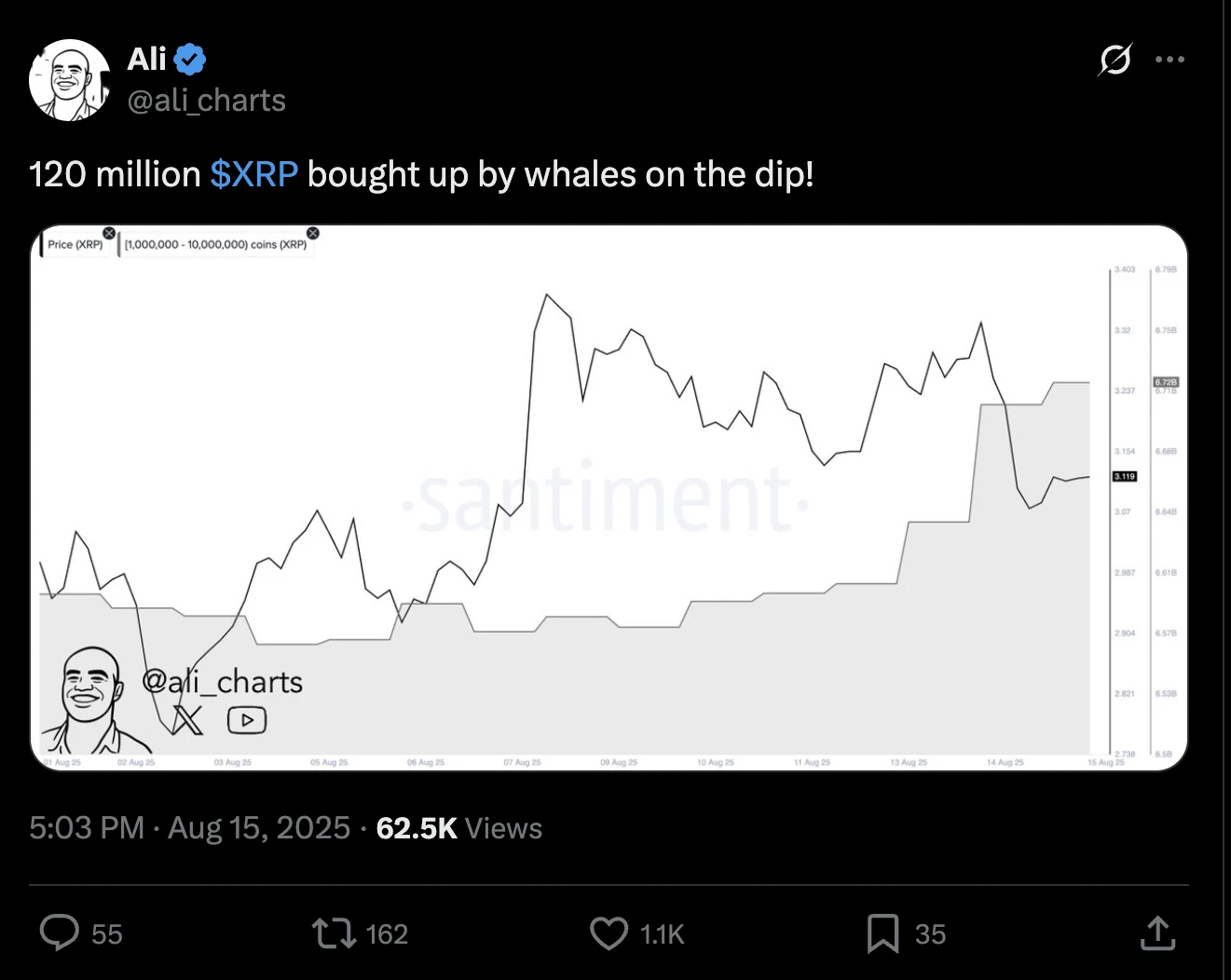Screen dimensions: 1231x980
Task: Open the chart image in full view
Action: [609, 498]
